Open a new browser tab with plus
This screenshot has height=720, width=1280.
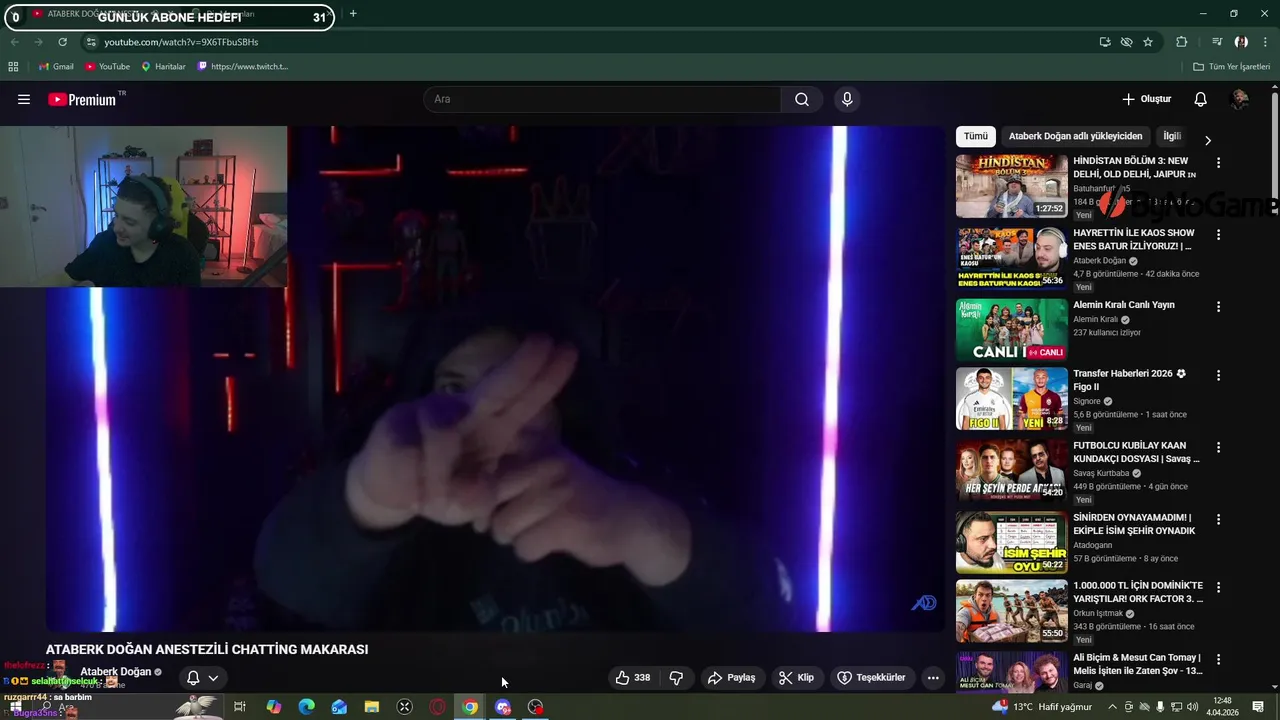[353, 14]
